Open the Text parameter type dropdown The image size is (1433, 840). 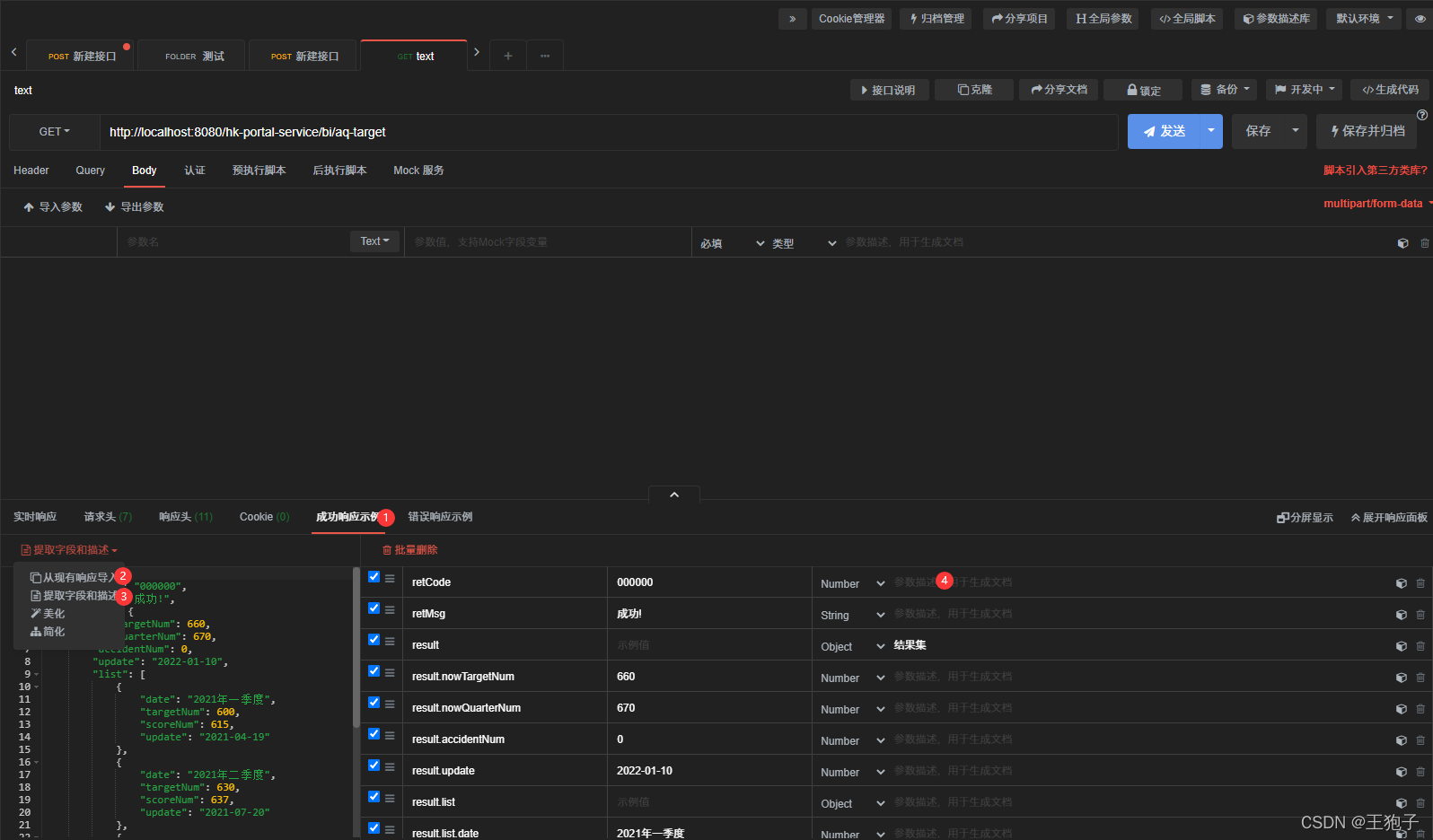(x=374, y=241)
